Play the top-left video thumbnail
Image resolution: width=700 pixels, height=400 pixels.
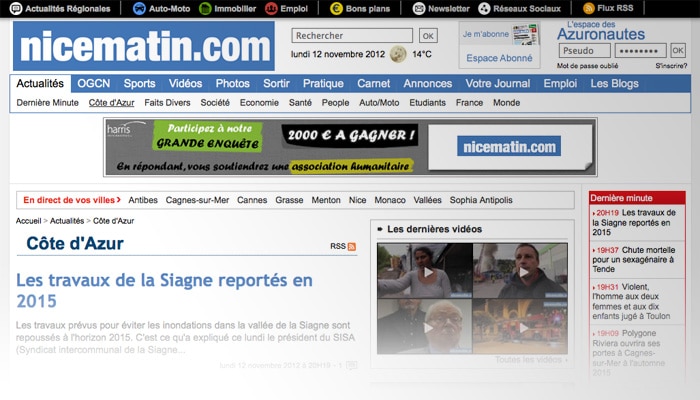pos(425,271)
